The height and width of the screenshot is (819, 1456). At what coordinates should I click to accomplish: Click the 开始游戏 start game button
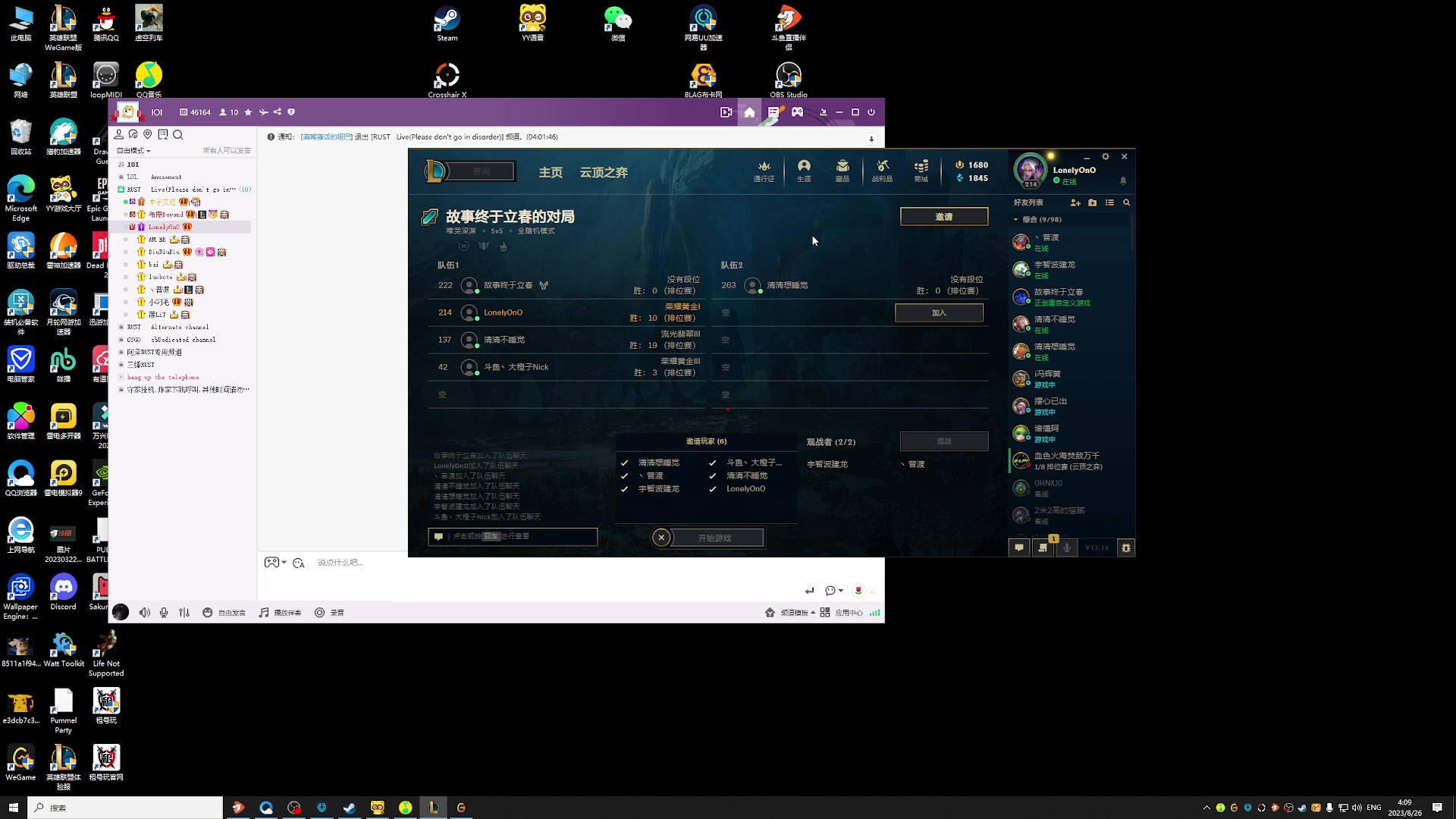pyautogui.click(x=715, y=538)
